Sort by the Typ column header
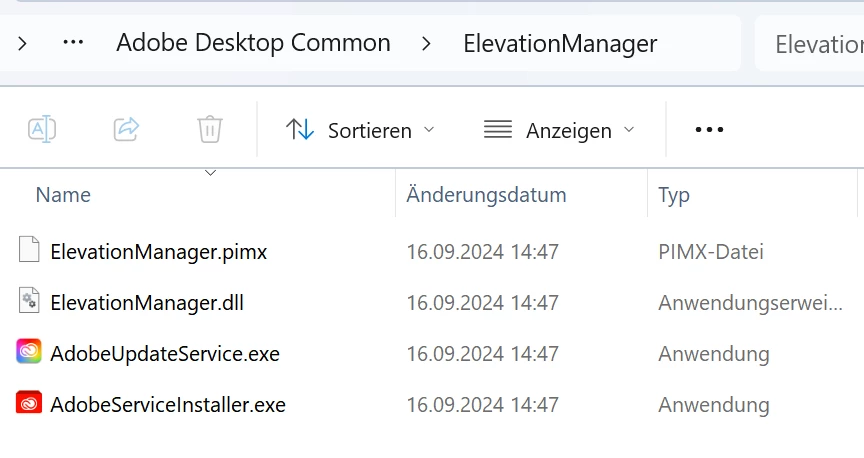This screenshot has width=864, height=458. 673,196
